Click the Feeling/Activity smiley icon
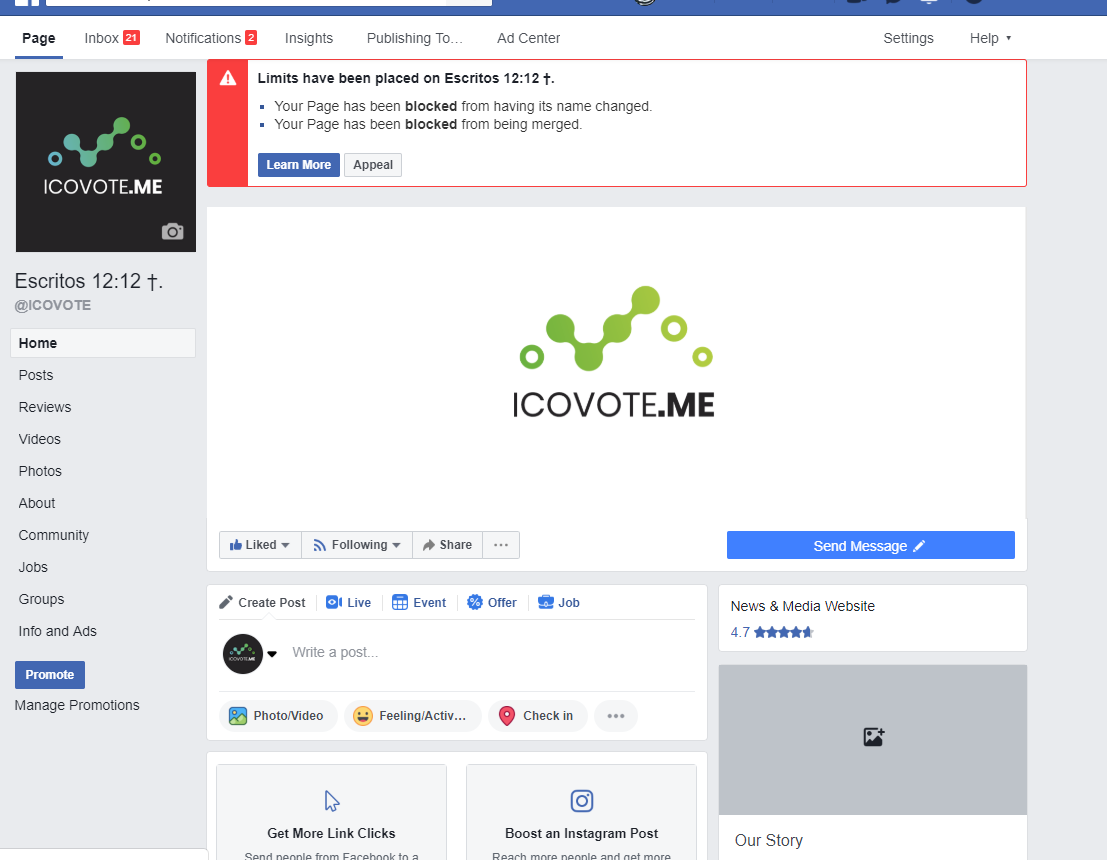This screenshot has height=860, width=1107. [x=363, y=716]
